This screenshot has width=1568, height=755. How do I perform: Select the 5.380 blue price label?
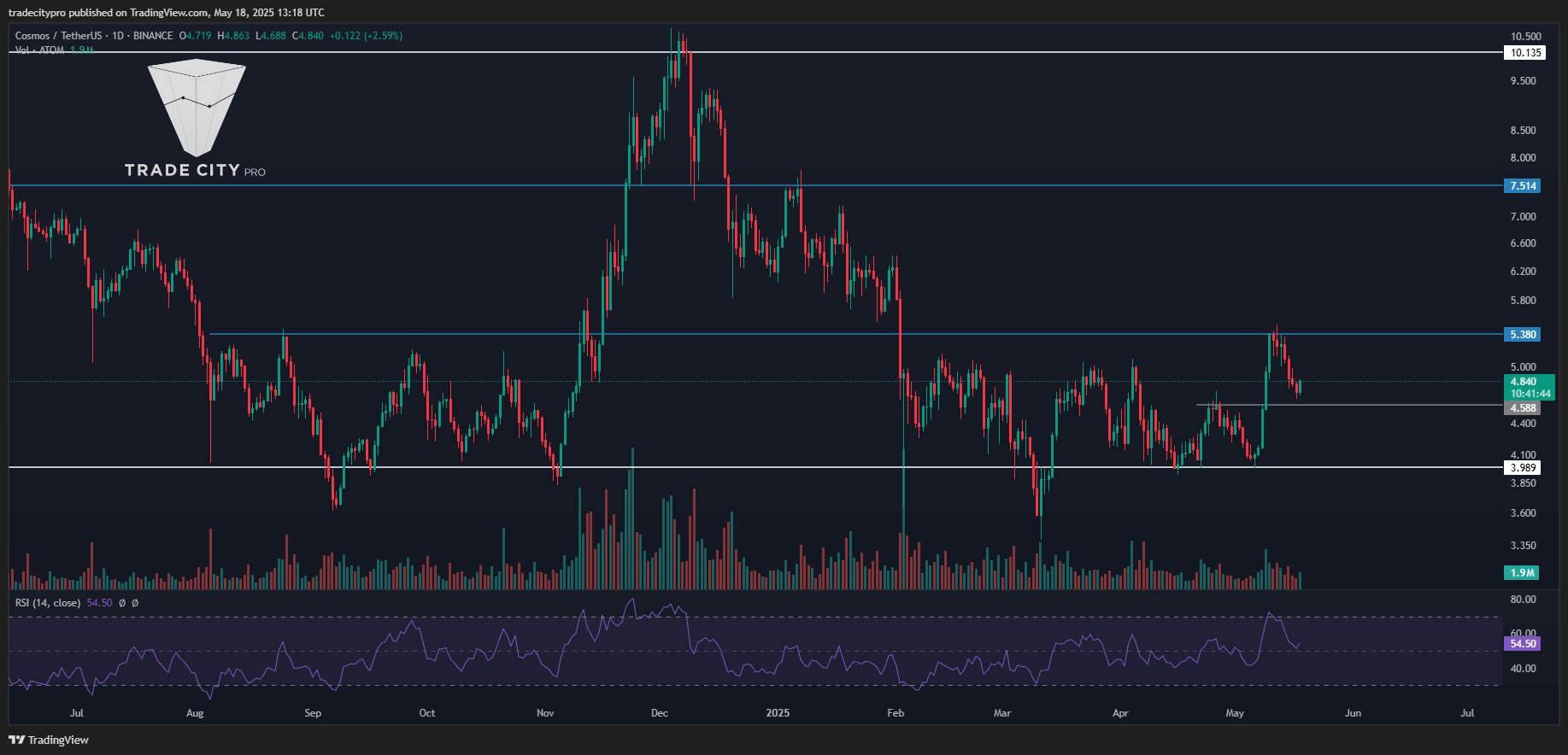point(1523,335)
